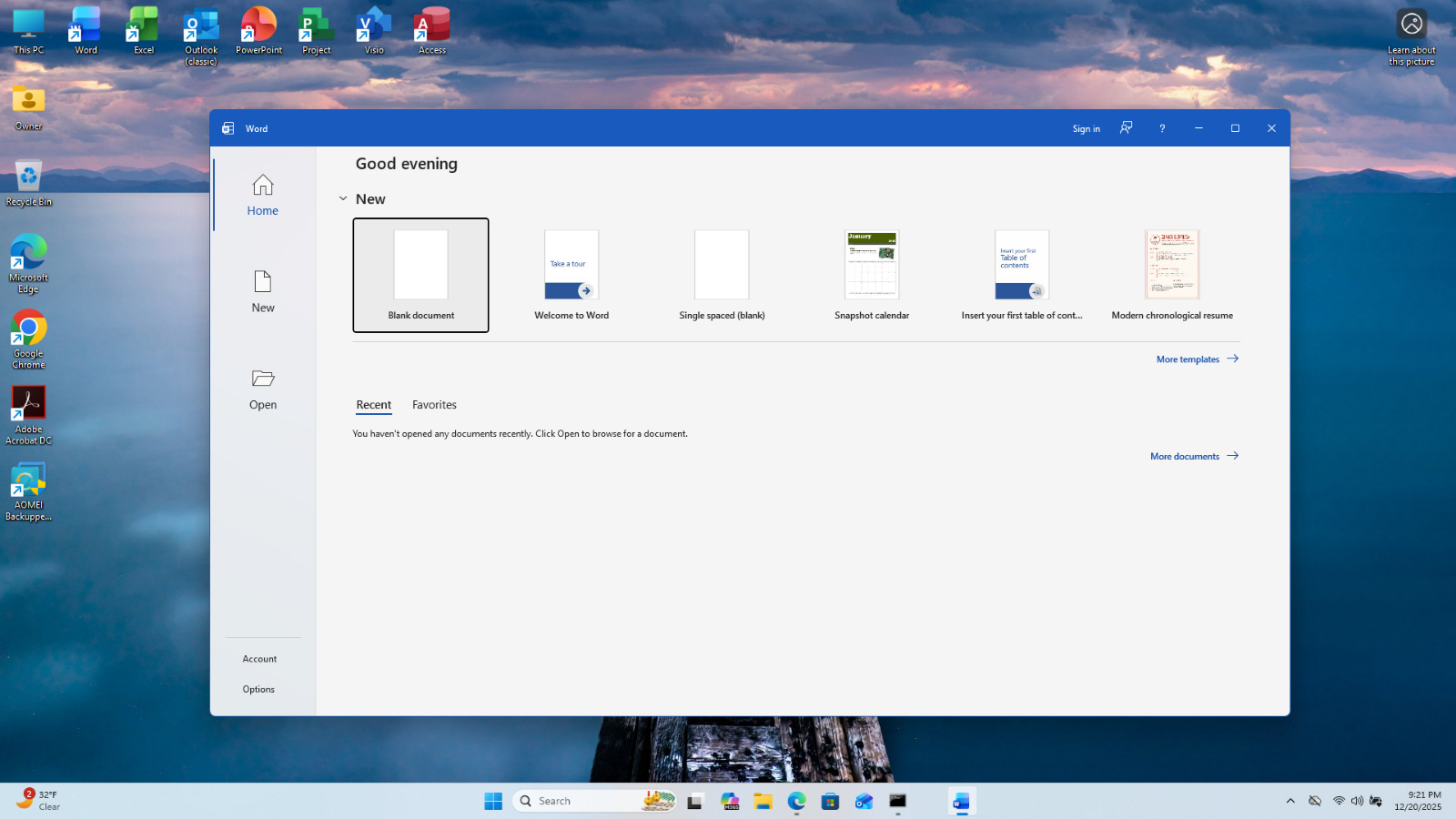Viewport: 1456px width, 819px height.
Task: Open the Home pane in Word sidebar
Action: click(x=262, y=195)
